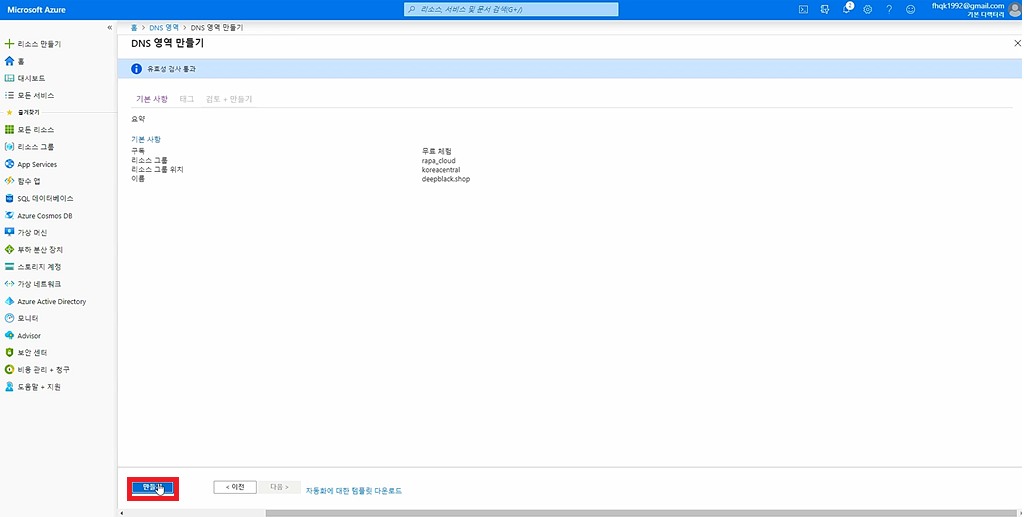The image size is (1024, 517).
Task: Open the 도움말 + 지원 icon
Action: pos(9,386)
